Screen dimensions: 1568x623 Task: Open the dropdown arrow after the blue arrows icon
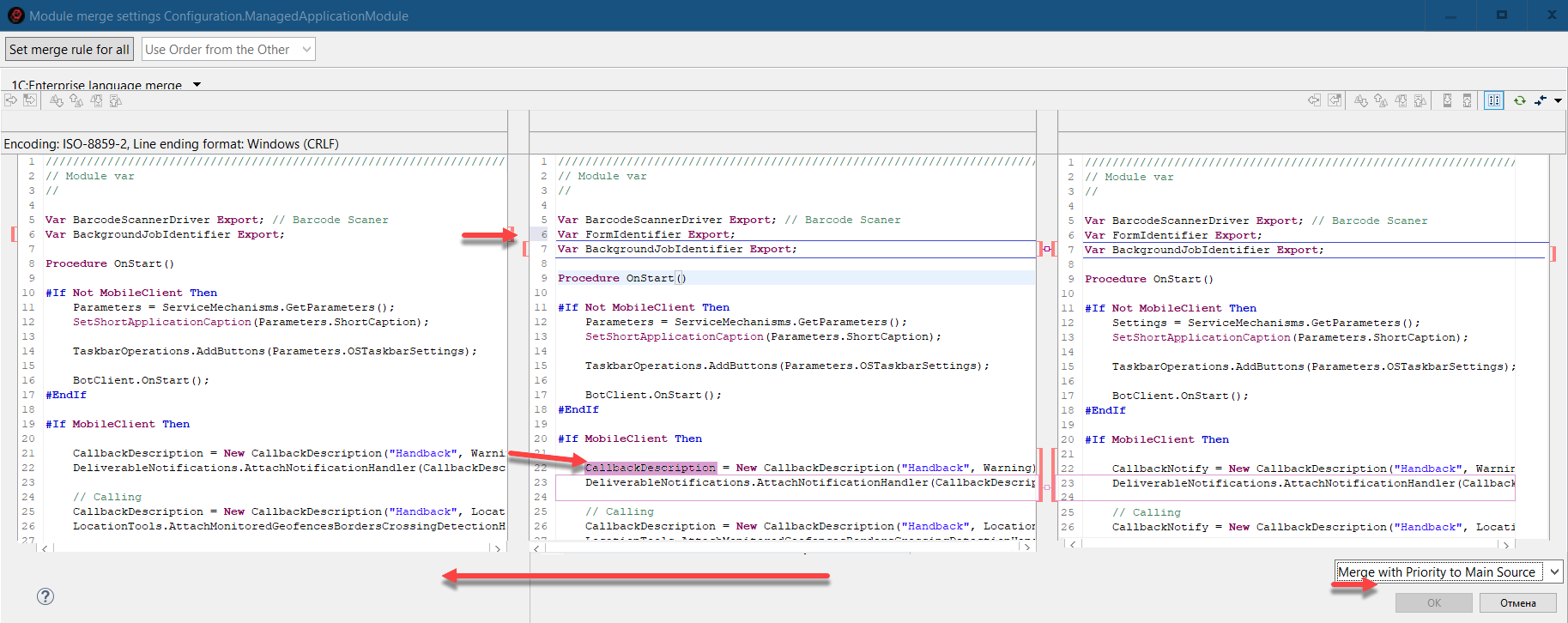(1558, 100)
